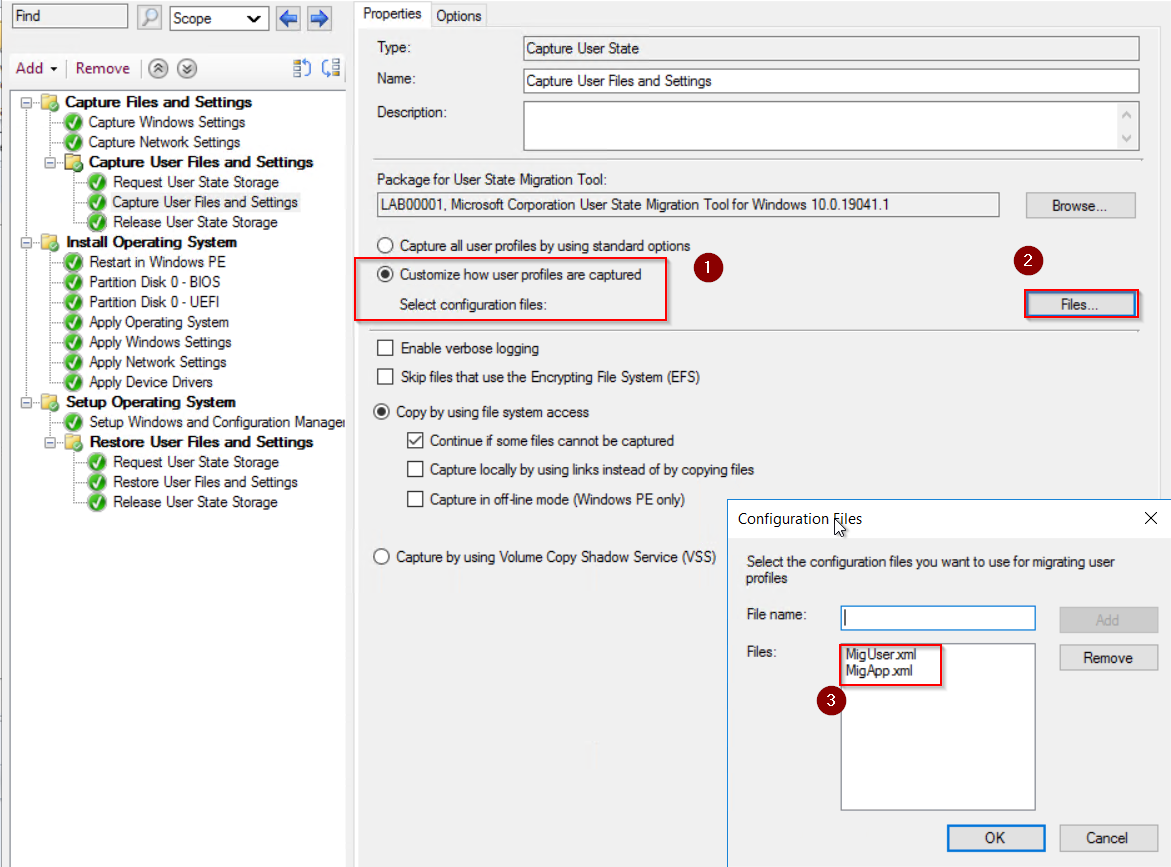The image size is (1171, 867).
Task: Click the expand all double-chevron down icon
Action: 187,68
